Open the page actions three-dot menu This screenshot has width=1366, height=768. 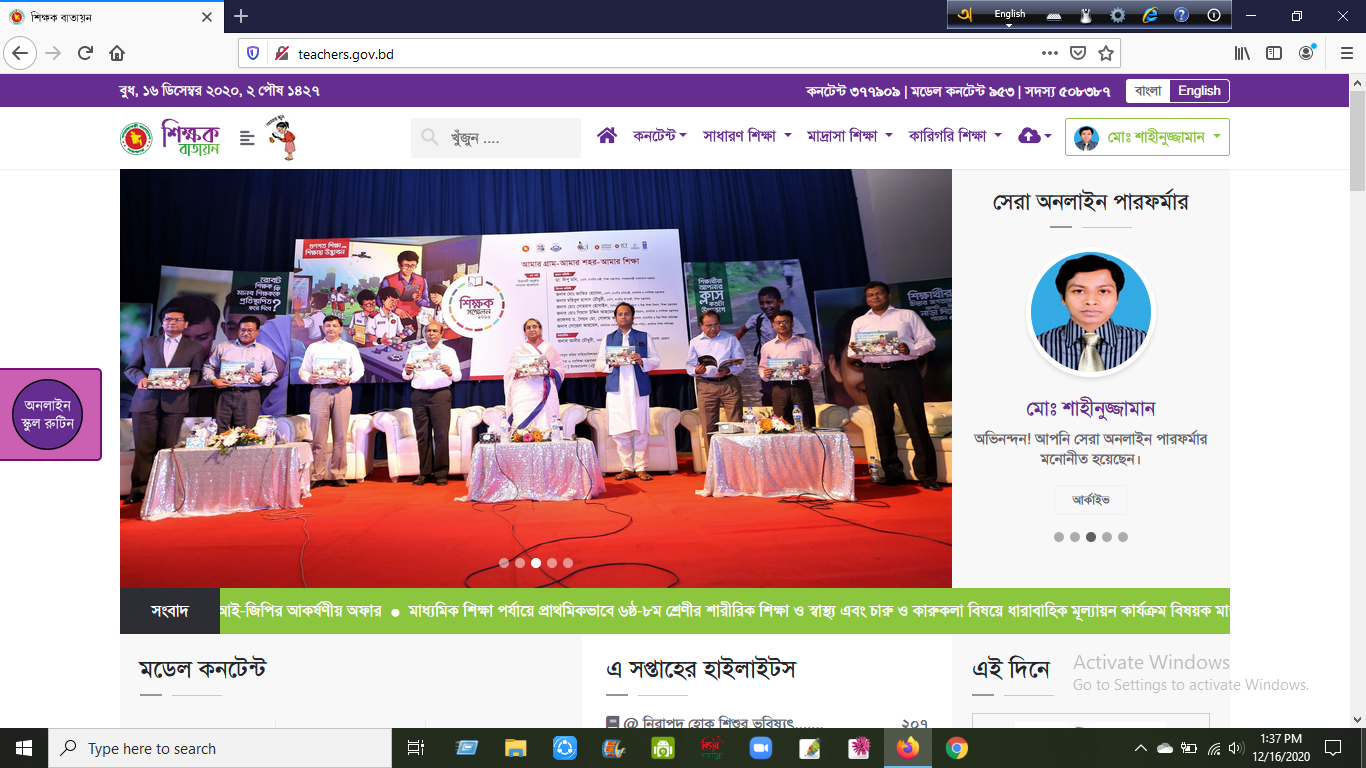pos(1050,53)
